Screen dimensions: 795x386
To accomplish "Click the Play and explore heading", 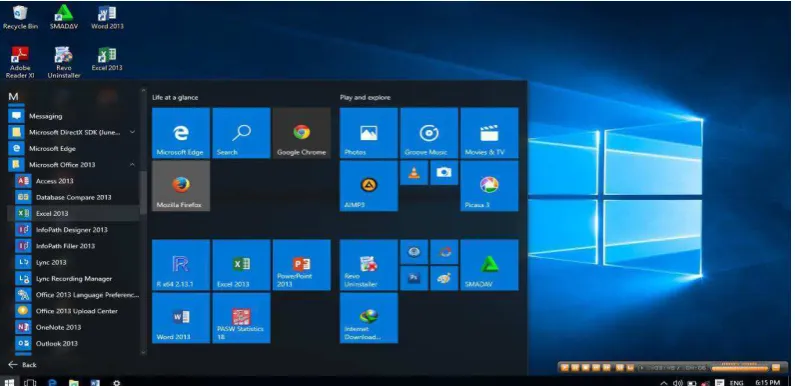I will click(365, 97).
